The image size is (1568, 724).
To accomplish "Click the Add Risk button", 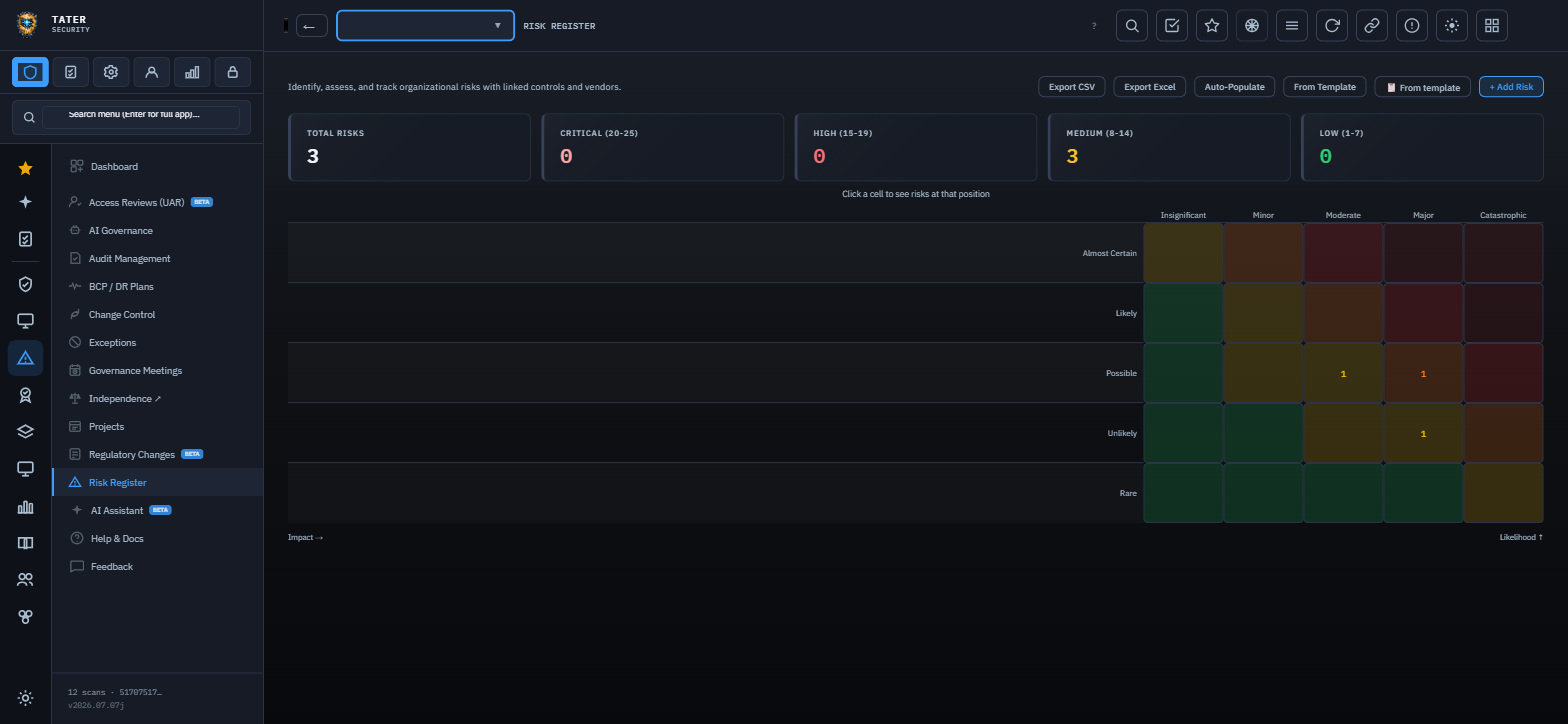I will (1511, 87).
